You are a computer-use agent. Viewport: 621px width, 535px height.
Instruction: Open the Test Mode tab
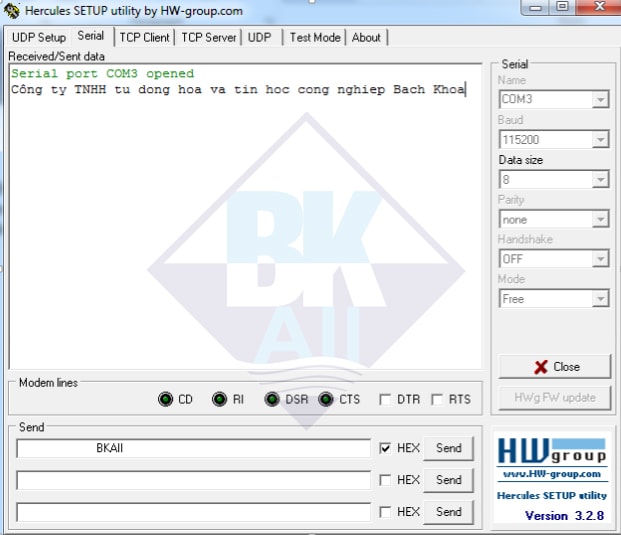[315, 38]
